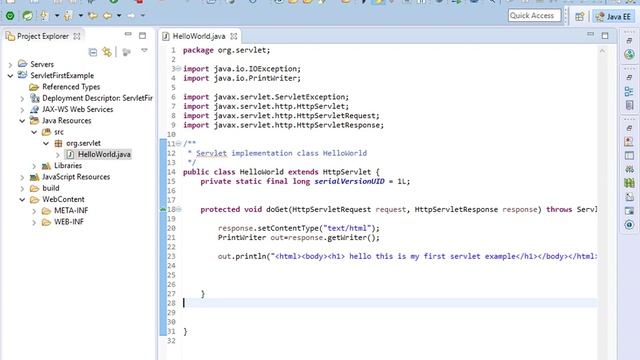Open Next Annotation dropdown arrow
This screenshot has height=360, width=640.
[x=57, y=16]
